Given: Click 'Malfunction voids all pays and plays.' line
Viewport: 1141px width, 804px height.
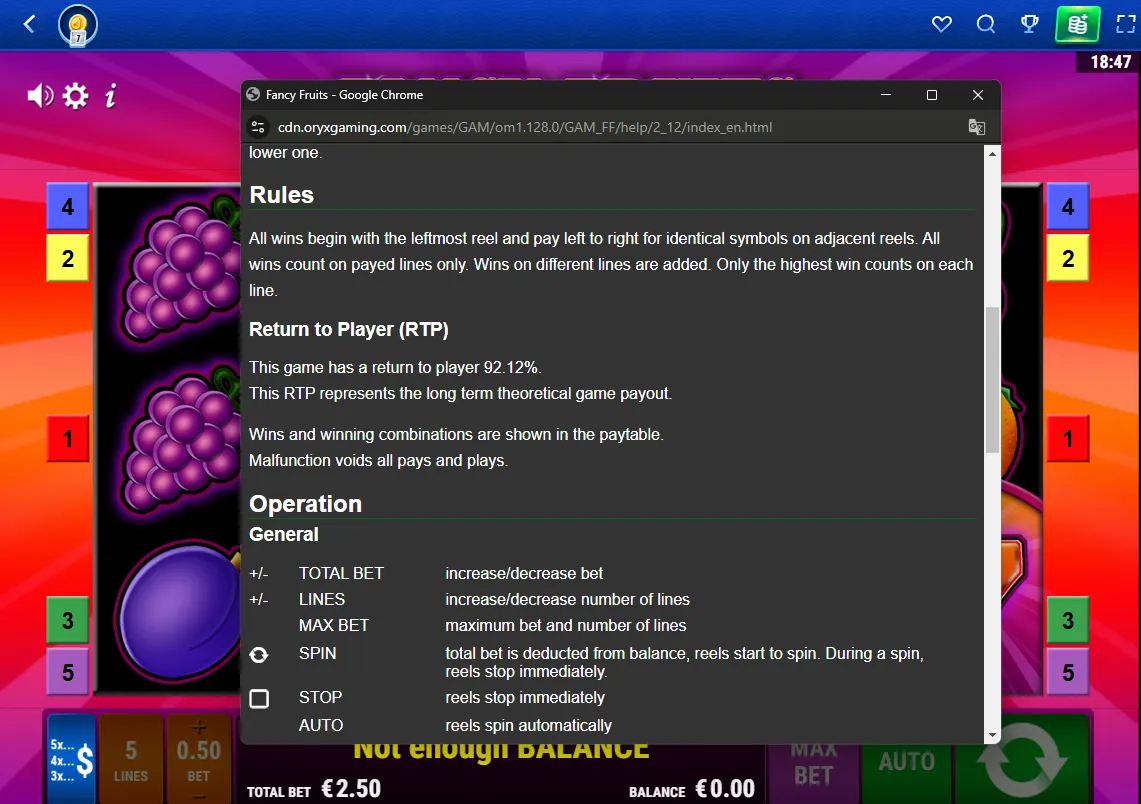Looking at the screenshot, I should [x=378, y=461].
